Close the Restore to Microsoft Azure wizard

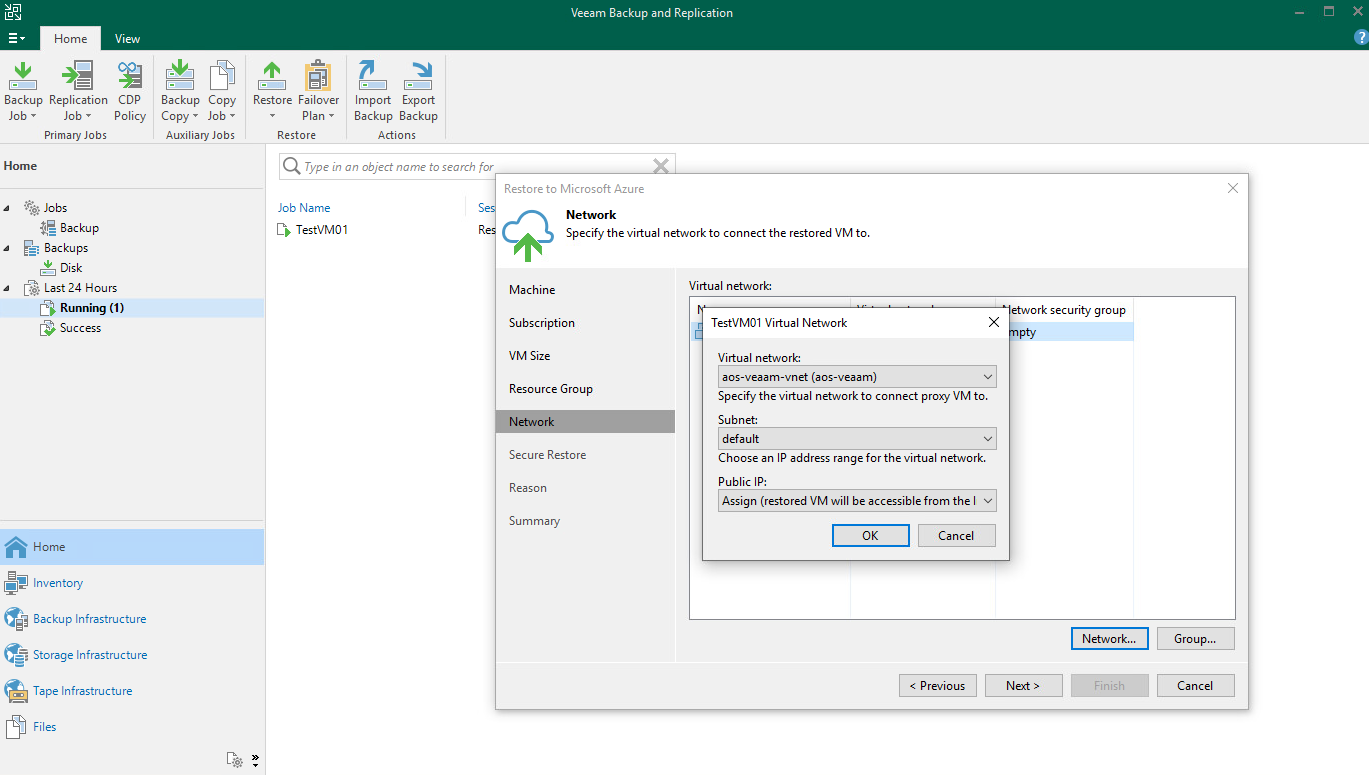(1233, 188)
